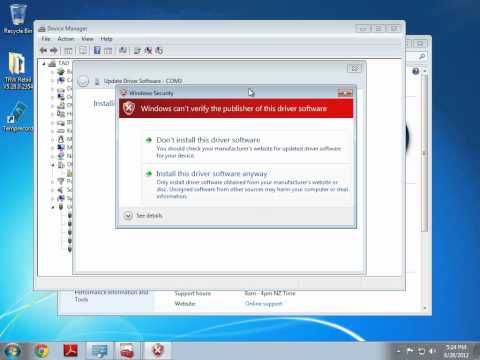Select the first USB device under USB controllers
The height and width of the screenshot is (360, 480).
[70, 215]
